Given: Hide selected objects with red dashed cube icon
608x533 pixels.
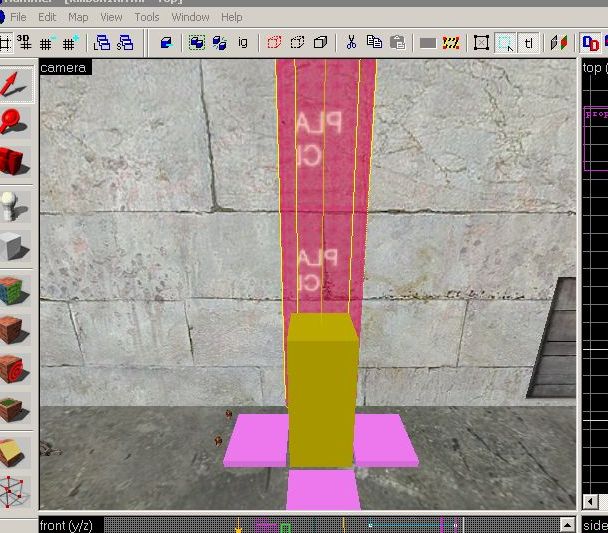Looking at the screenshot, I should [274, 43].
